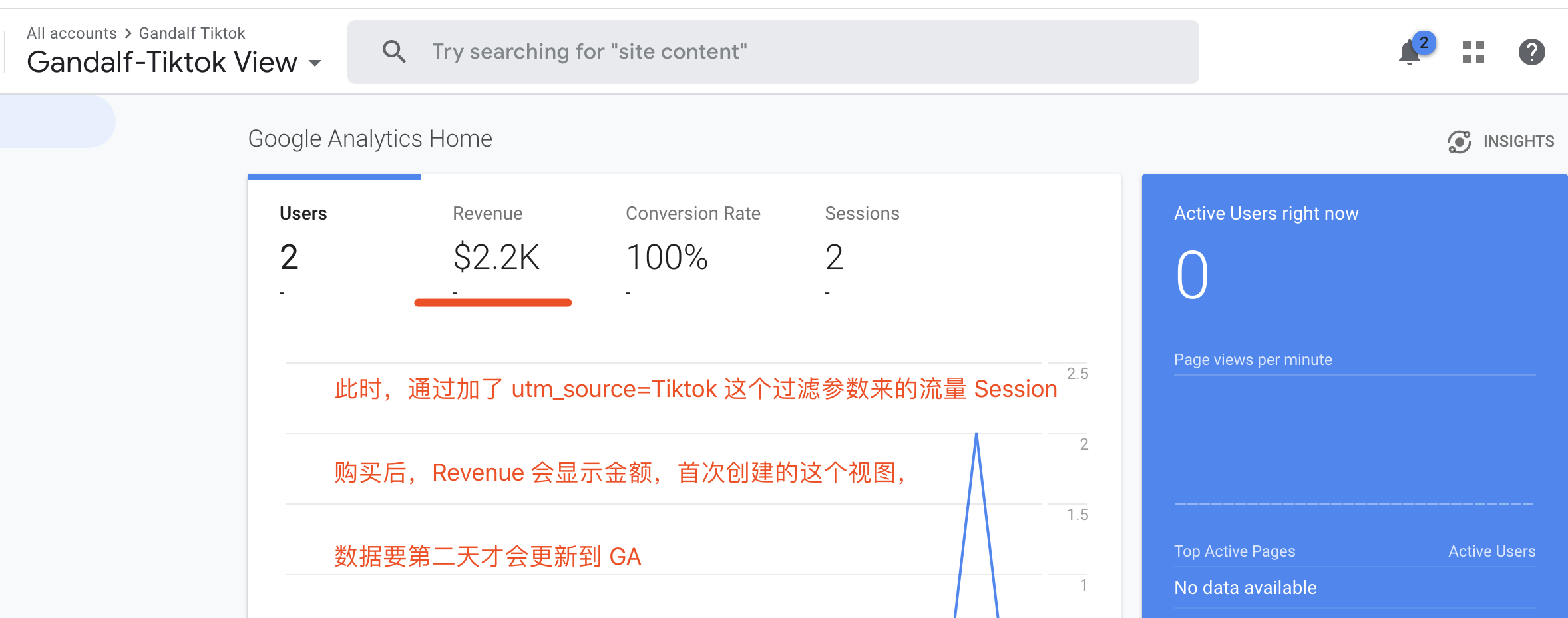1568x618 pixels.
Task: Open the notifications bell icon
Action: 1408,53
